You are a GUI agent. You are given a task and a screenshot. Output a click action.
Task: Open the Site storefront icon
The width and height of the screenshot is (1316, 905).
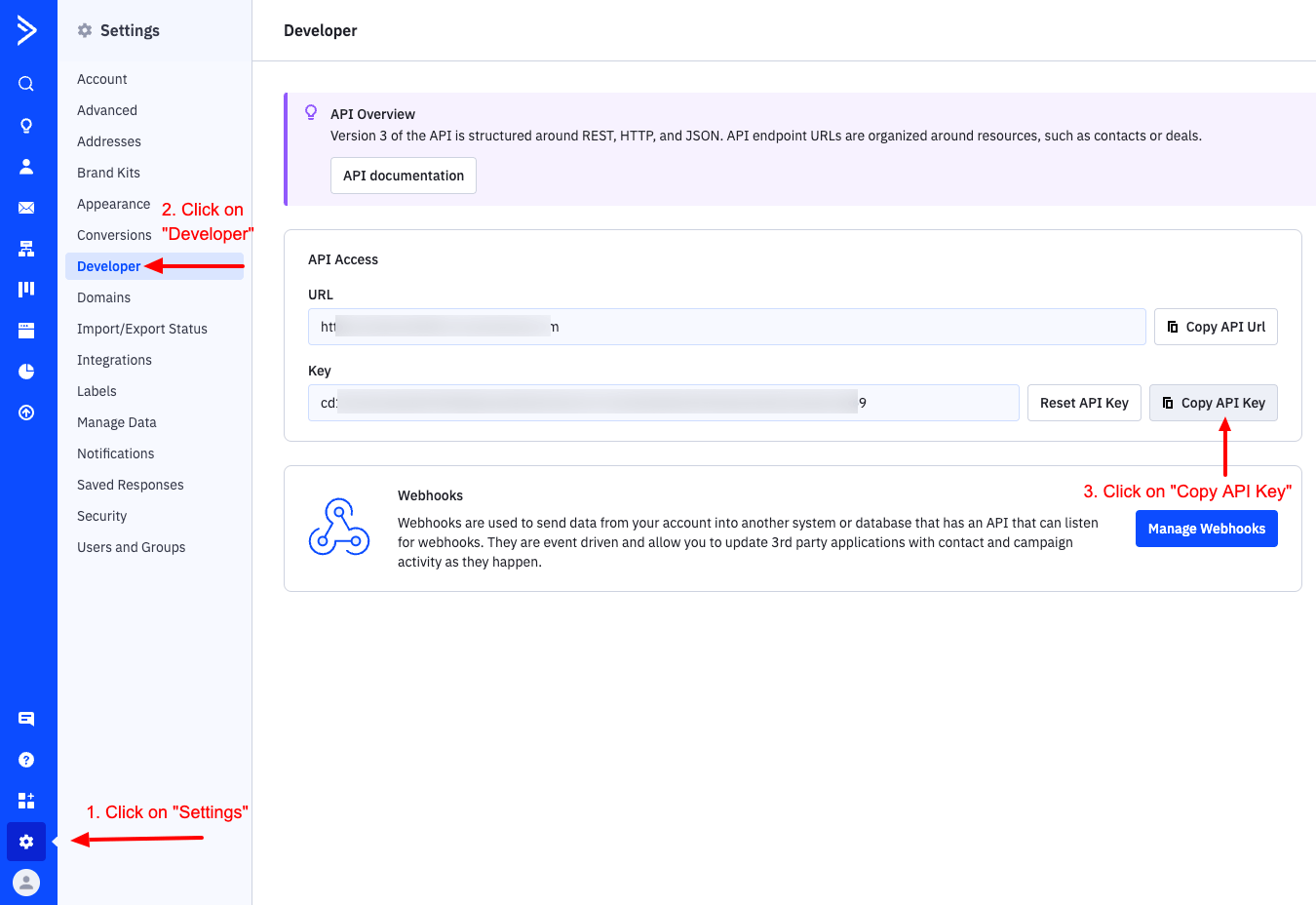click(x=26, y=331)
